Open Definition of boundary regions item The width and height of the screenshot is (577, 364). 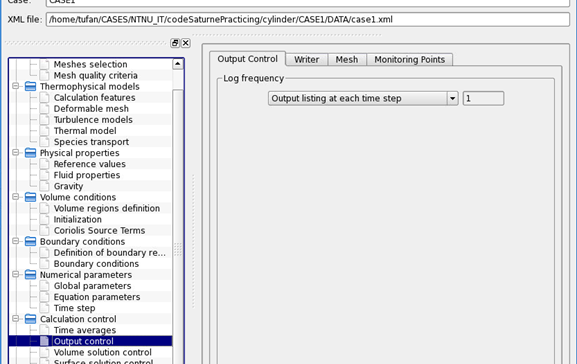coord(109,252)
